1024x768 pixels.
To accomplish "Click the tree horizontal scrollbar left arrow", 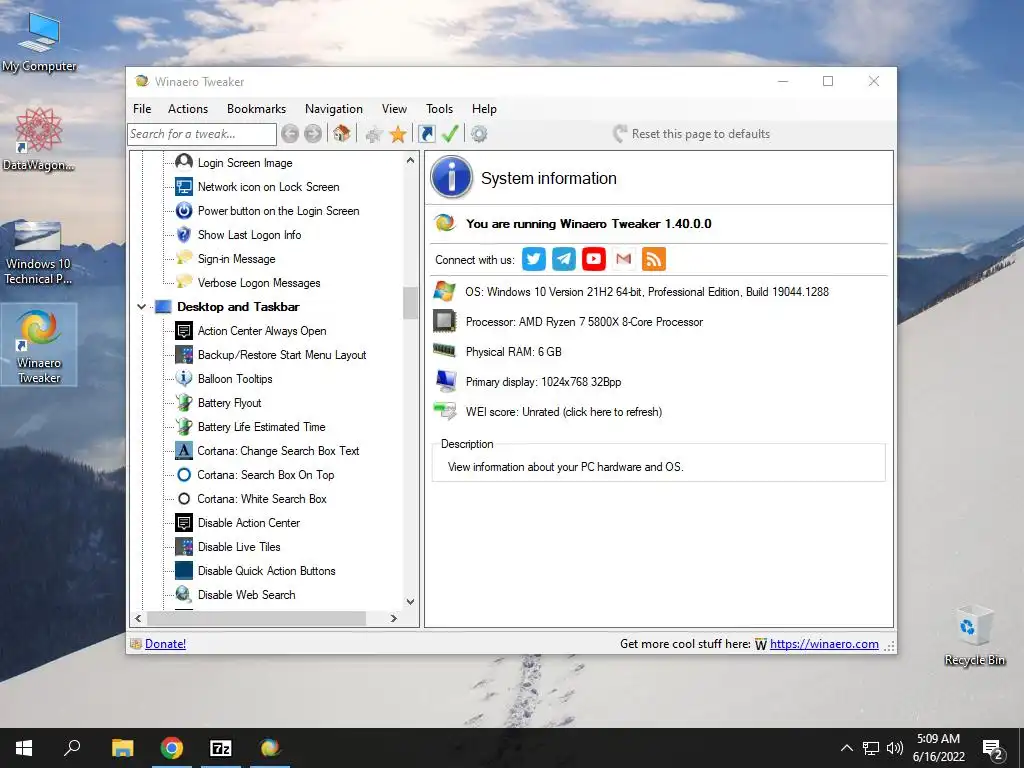I will pos(138,618).
